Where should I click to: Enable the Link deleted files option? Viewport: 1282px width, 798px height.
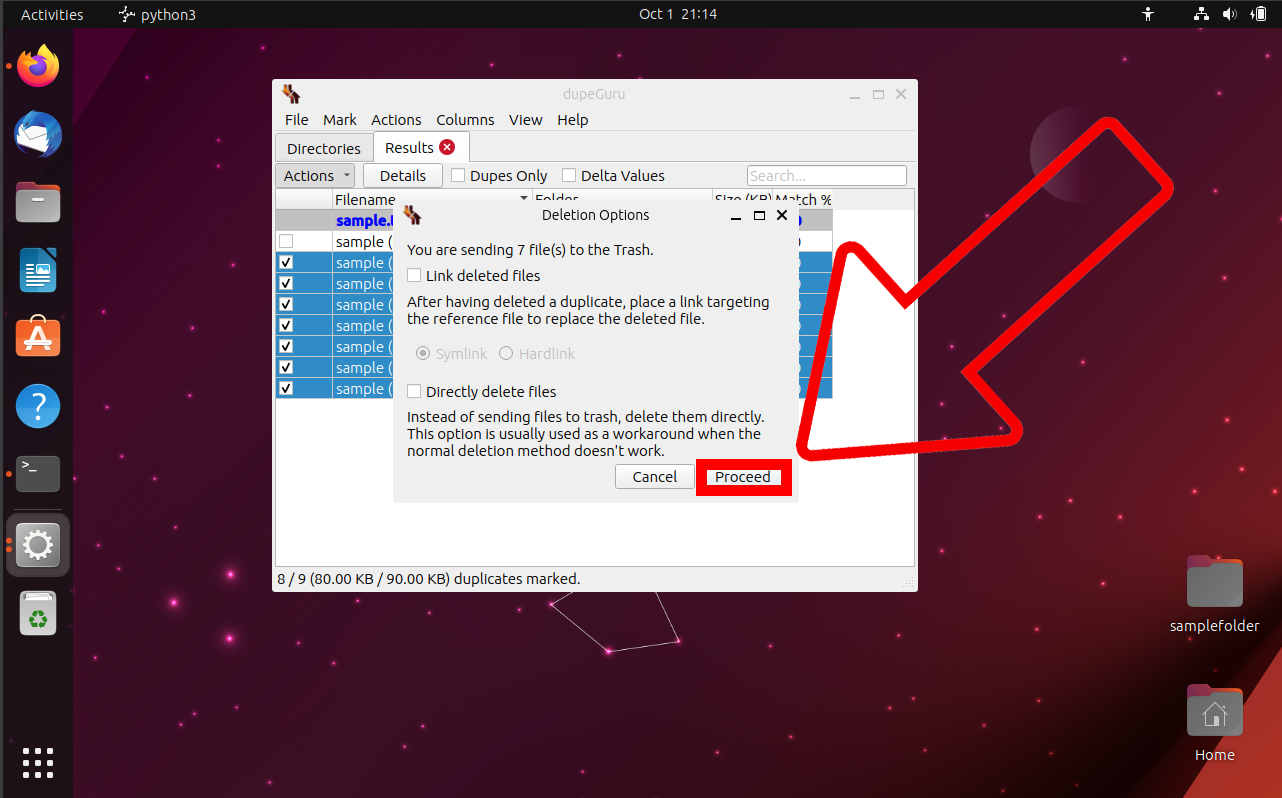click(x=413, y=275)
